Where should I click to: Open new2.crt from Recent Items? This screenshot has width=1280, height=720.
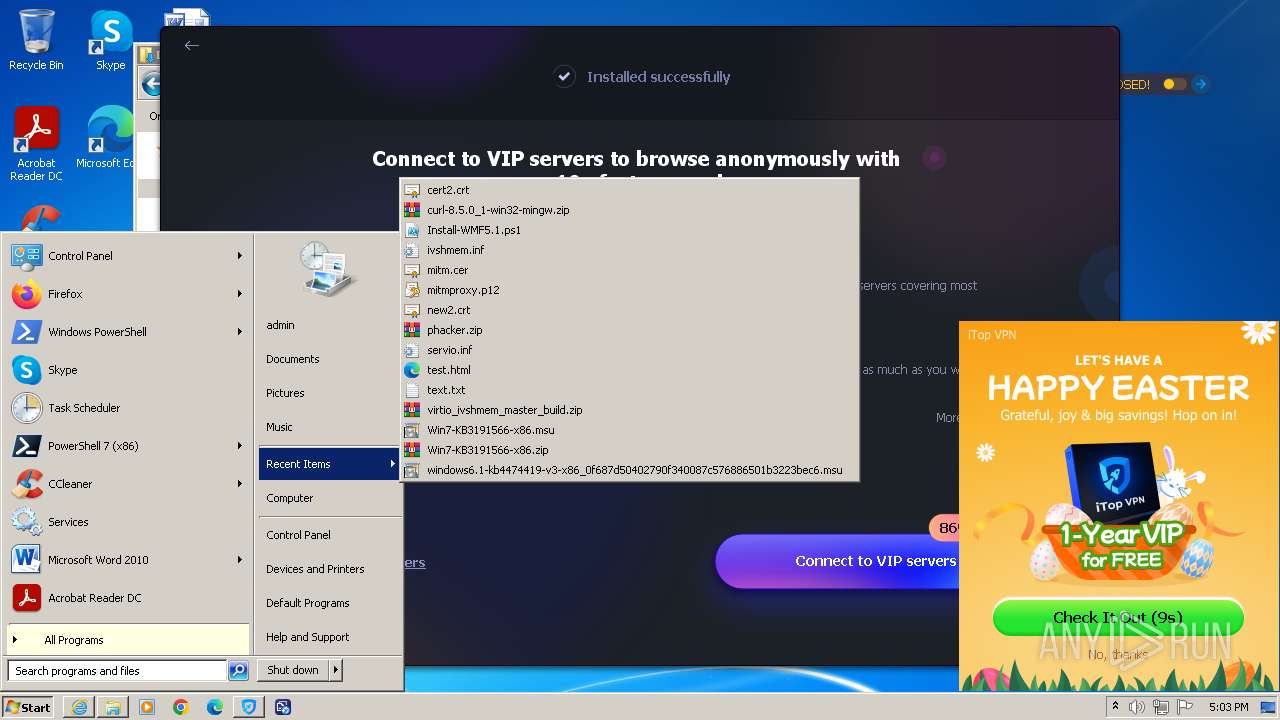(629, 310)
